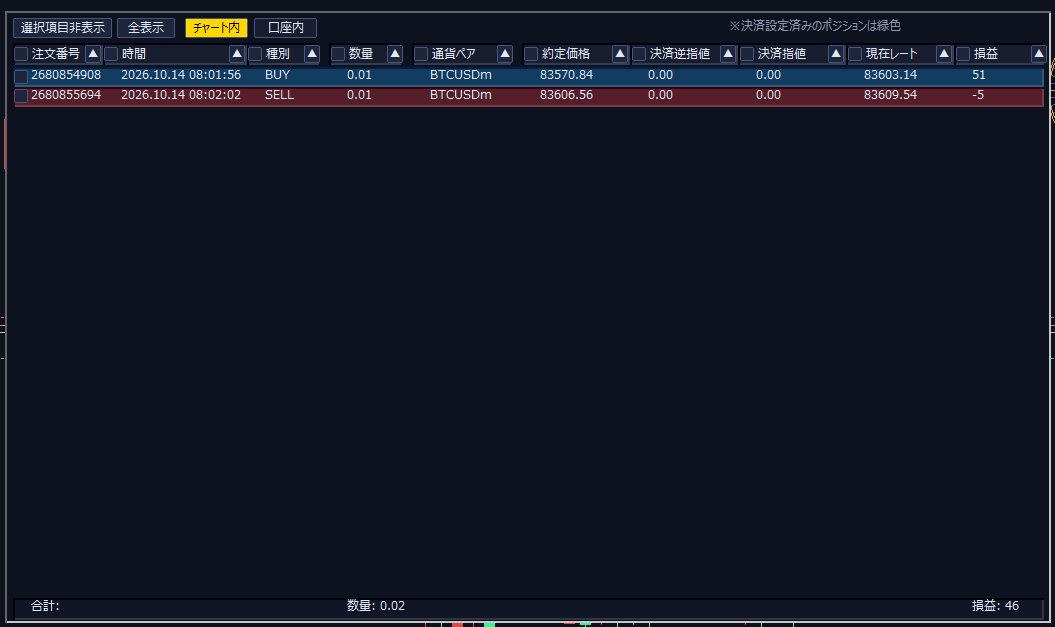Click the time 2026.10.14 08:01:56
Screen dimensions: 1055x627
[181, 75]
